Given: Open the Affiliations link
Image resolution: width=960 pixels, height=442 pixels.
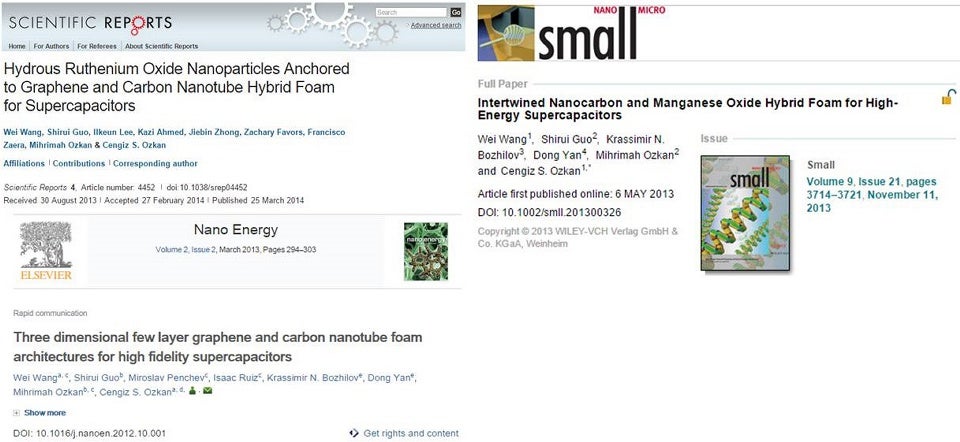Looking at the screenshot, I should coord(24,163).
